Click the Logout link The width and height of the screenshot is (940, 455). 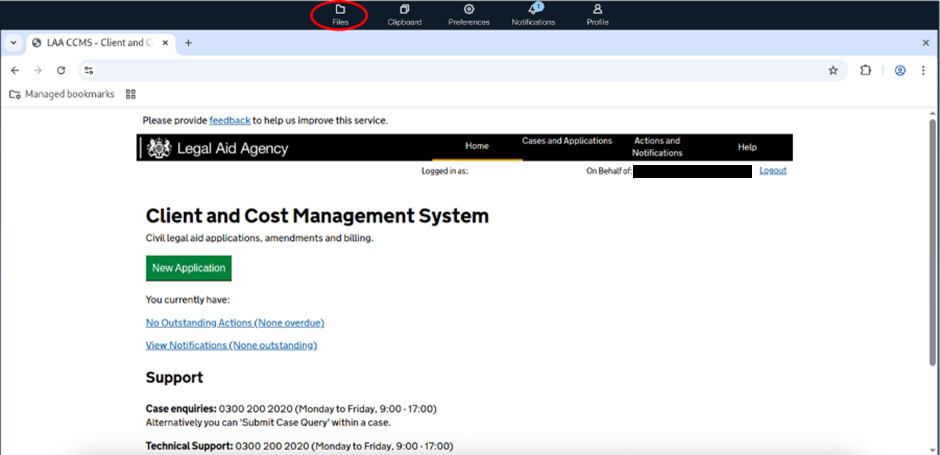pos(772,171)
